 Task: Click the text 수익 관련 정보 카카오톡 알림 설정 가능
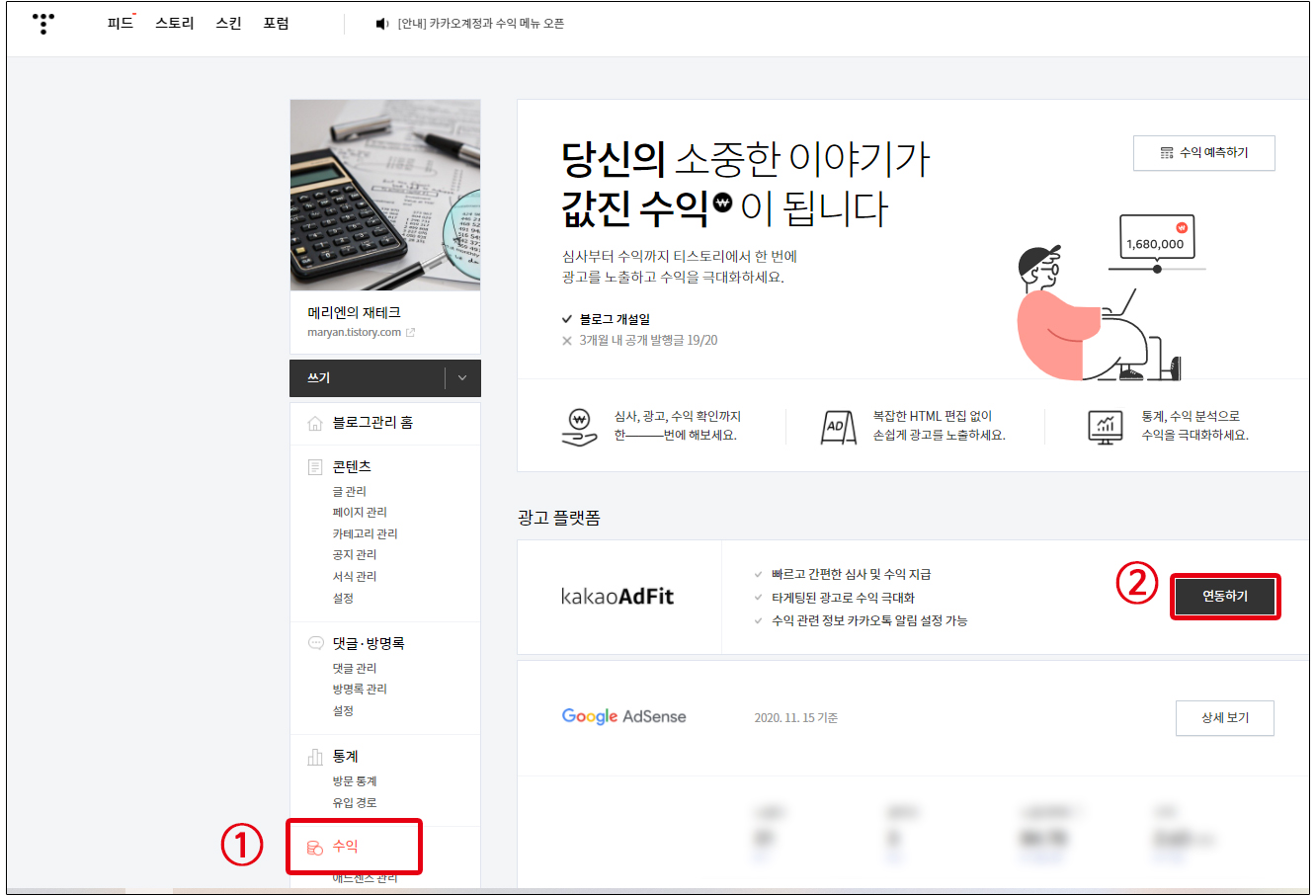(869, 621)
